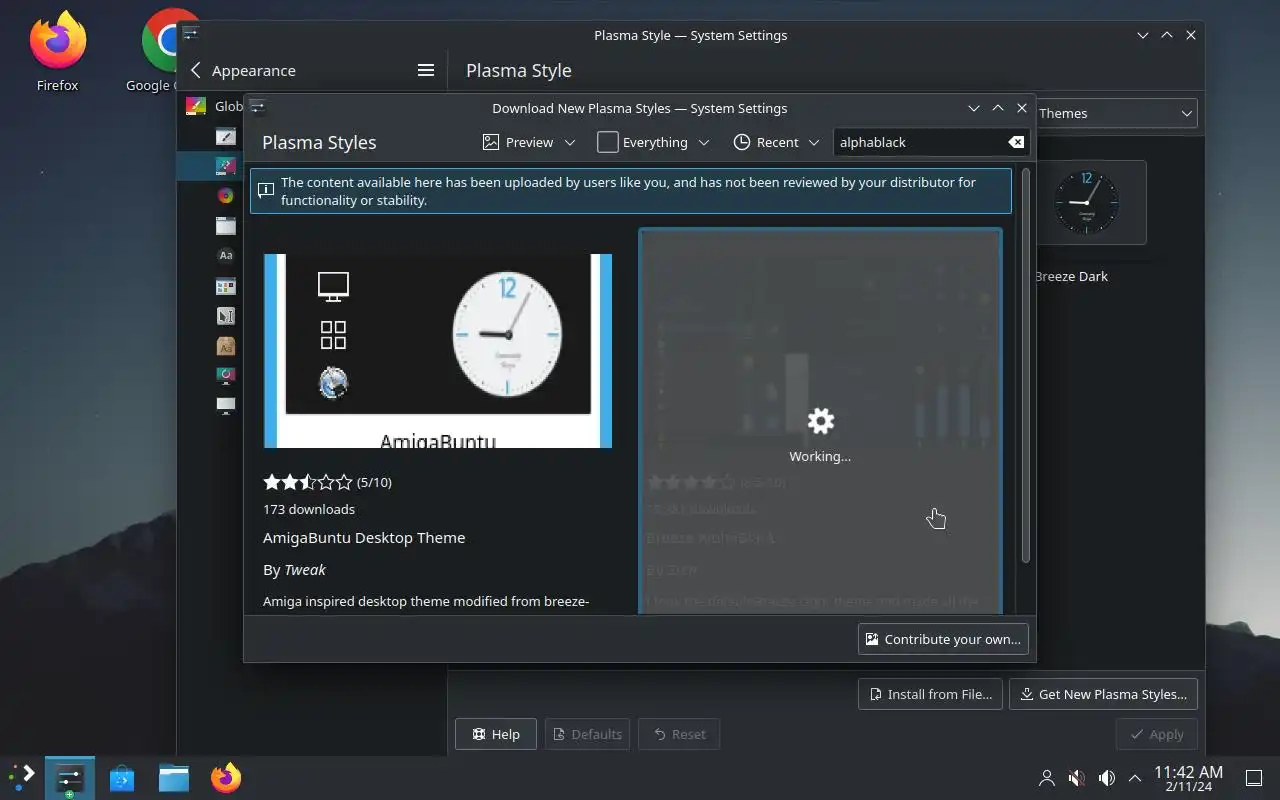
Task: Click the muted audio tray icon
Action: 1077,777
